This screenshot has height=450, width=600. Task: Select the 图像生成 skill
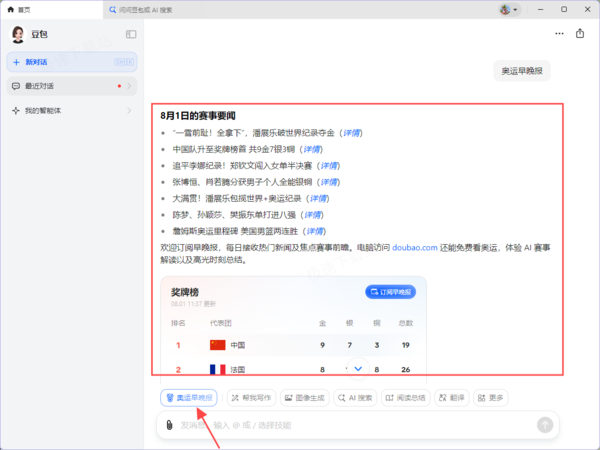pyautogui.click(x=305, y=398)
